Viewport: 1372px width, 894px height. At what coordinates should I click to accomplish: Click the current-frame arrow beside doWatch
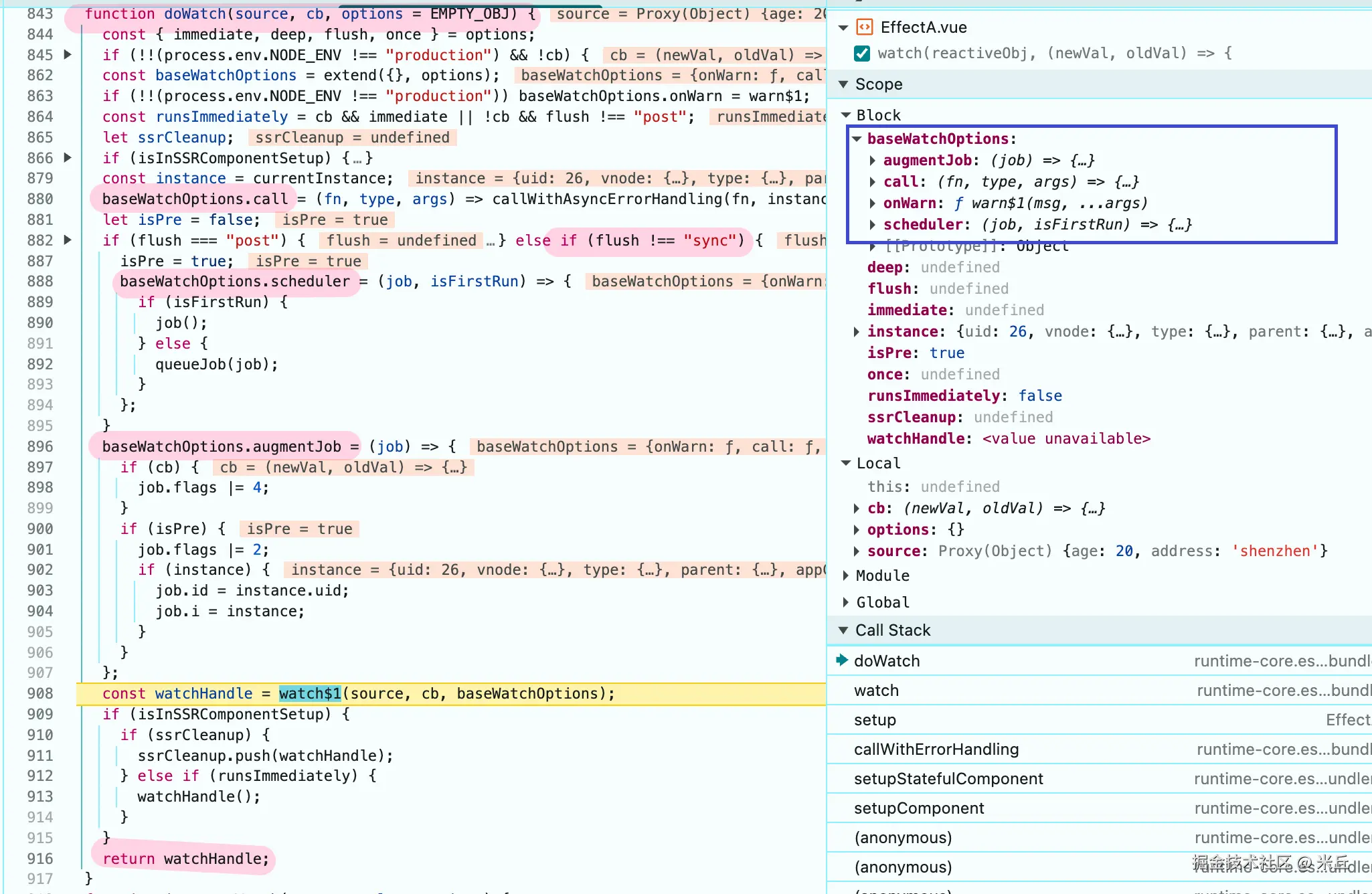tap(841, 660)
